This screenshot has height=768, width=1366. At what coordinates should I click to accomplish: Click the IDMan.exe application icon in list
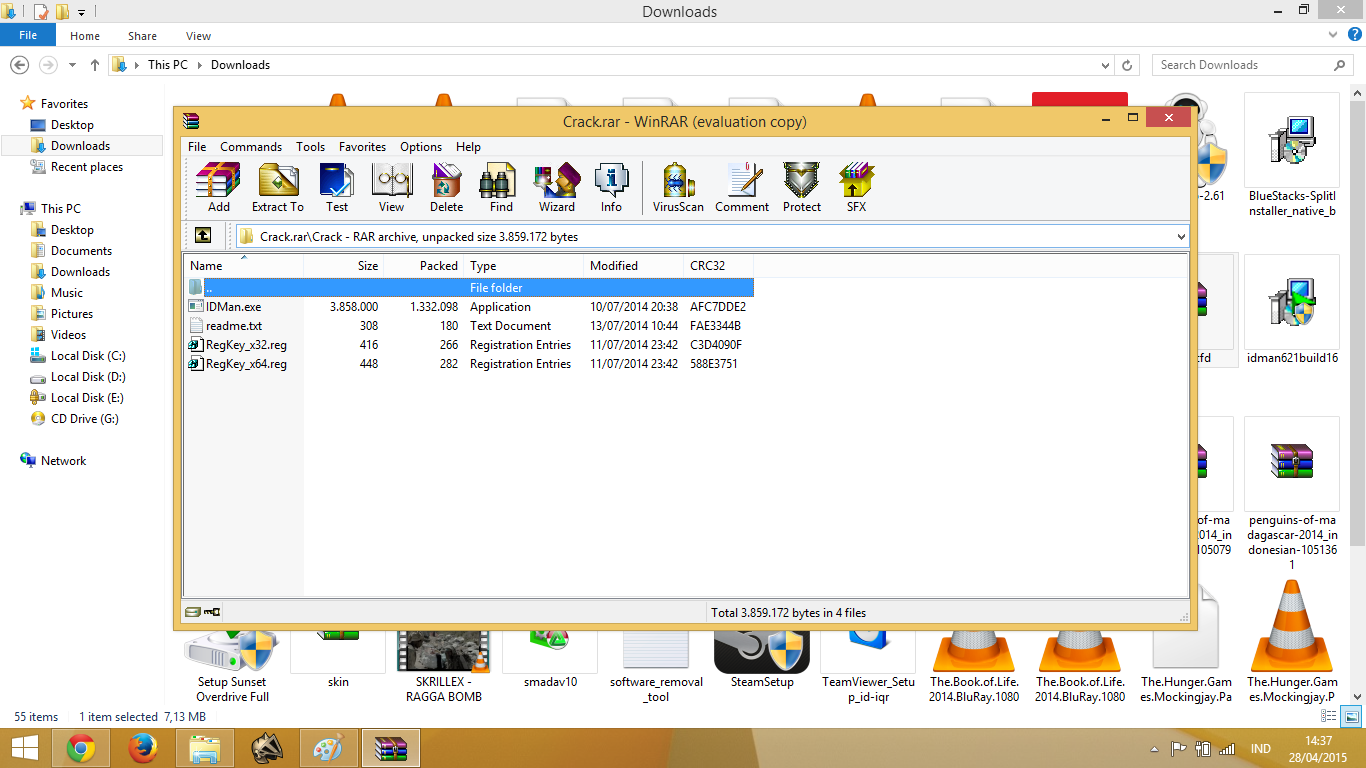click(196, 306)
